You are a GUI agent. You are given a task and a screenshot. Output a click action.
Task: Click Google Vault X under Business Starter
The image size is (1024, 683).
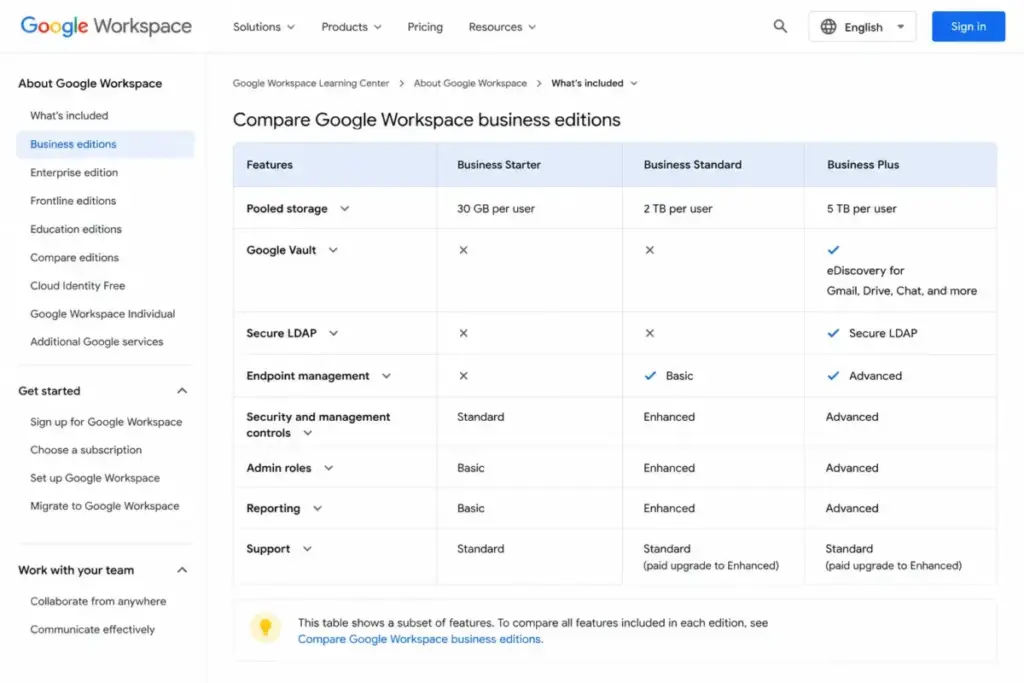(463, 250)
